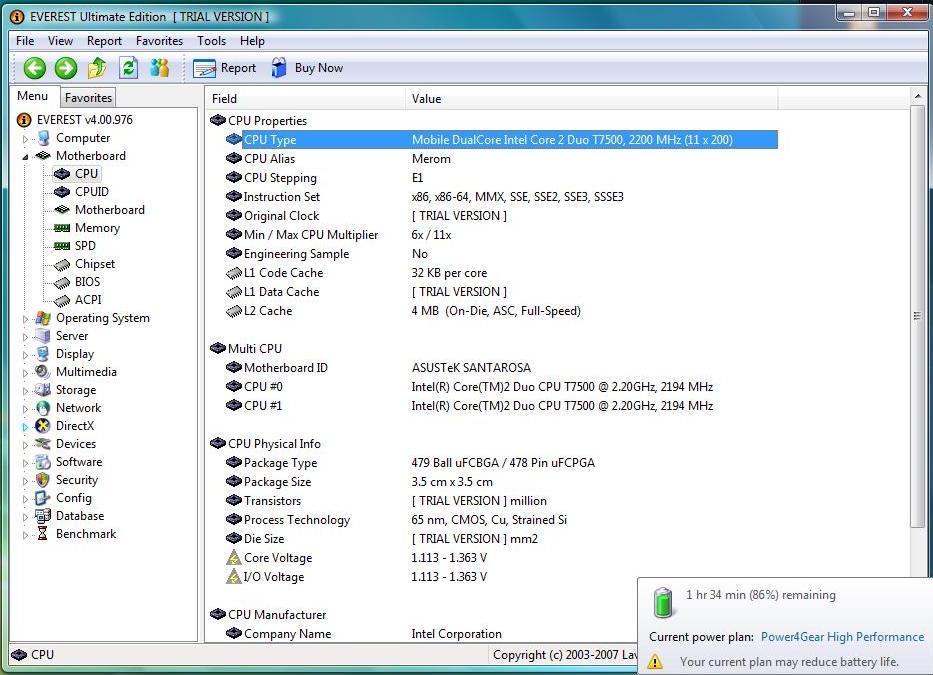Image resolution: width=933 pixels, height=675 pixels.
Task: Click the Multimedia speaker icon
Action: [x=43, y=372]
